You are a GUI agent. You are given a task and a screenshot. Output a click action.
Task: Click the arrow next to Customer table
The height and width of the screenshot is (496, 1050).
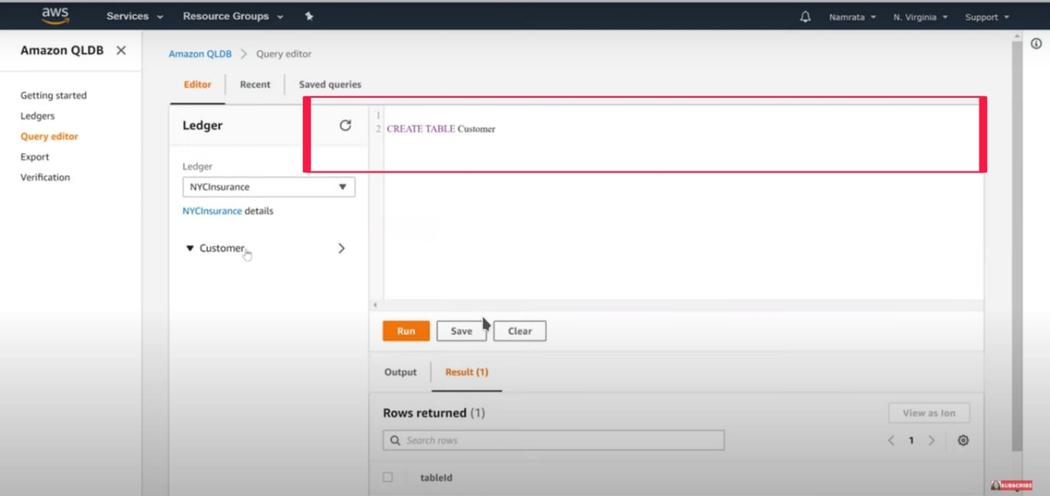coord(342,248)
